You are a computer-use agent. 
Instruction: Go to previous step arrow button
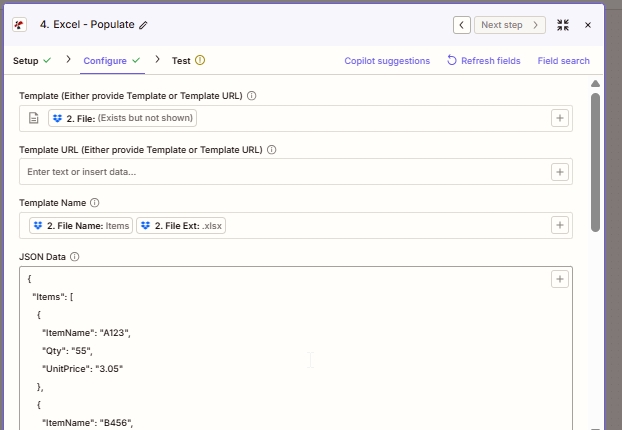coord(462,25)
